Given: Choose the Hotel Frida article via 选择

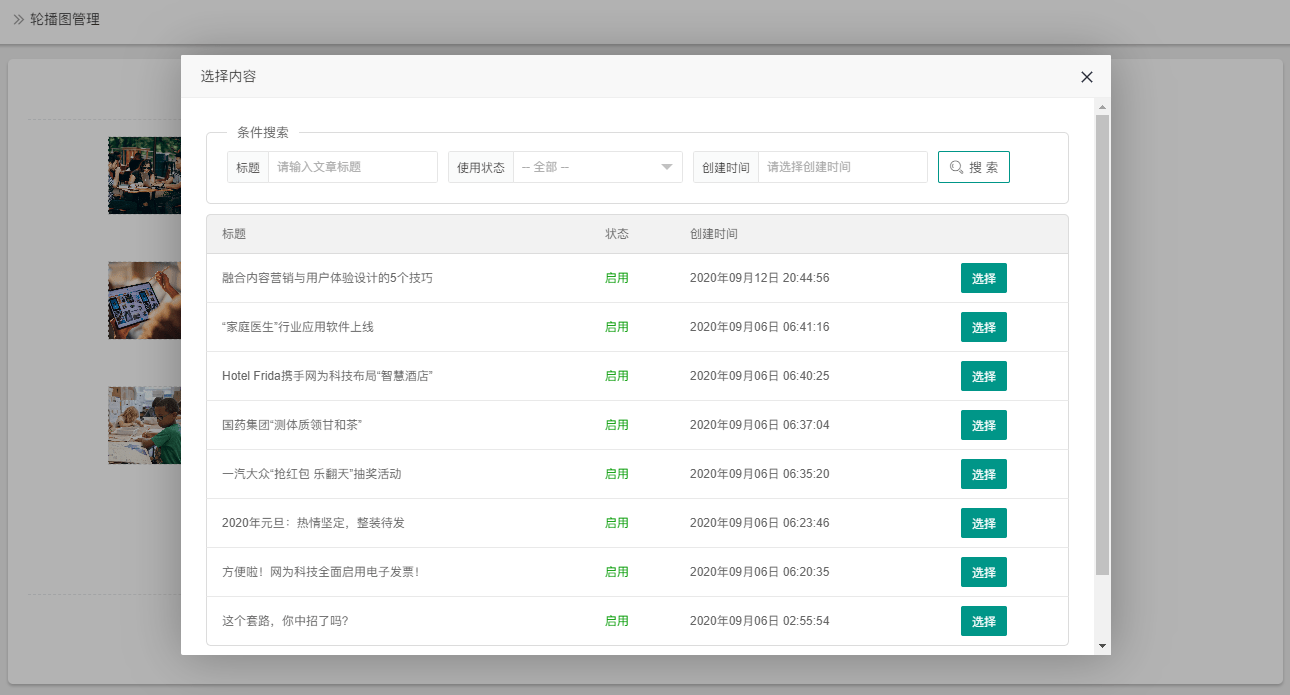Looking at the screenshot, I should click(x=983, y=376).
